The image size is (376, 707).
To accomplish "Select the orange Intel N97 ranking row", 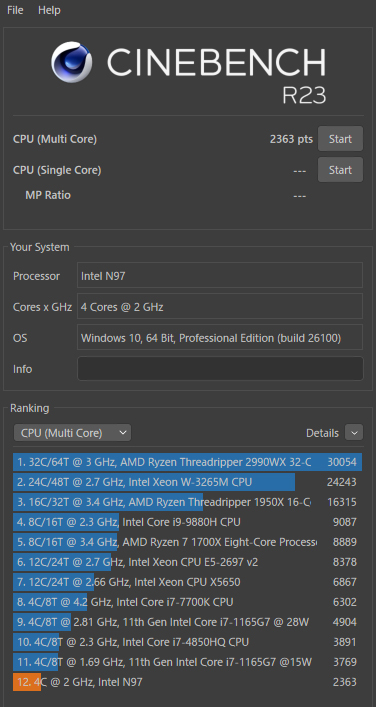I will tap(188, 682).
